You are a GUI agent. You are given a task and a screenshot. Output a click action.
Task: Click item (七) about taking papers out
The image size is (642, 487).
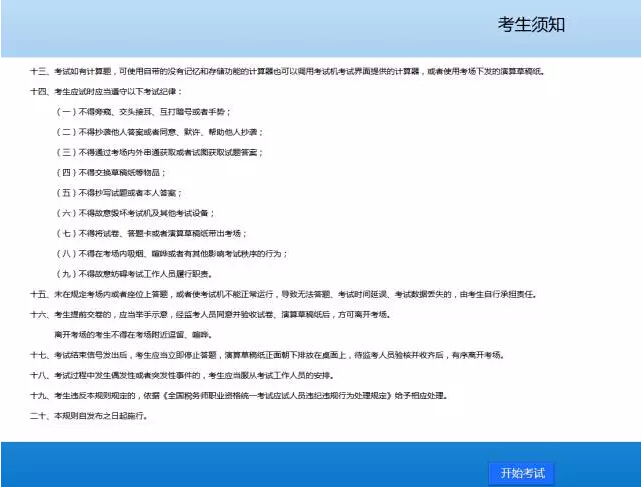[x=150, y=233]
